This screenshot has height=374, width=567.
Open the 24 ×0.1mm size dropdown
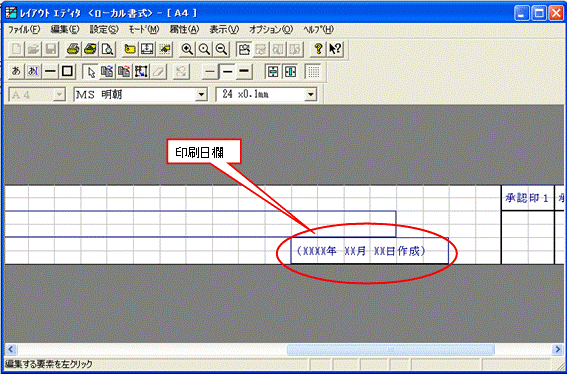310,95
